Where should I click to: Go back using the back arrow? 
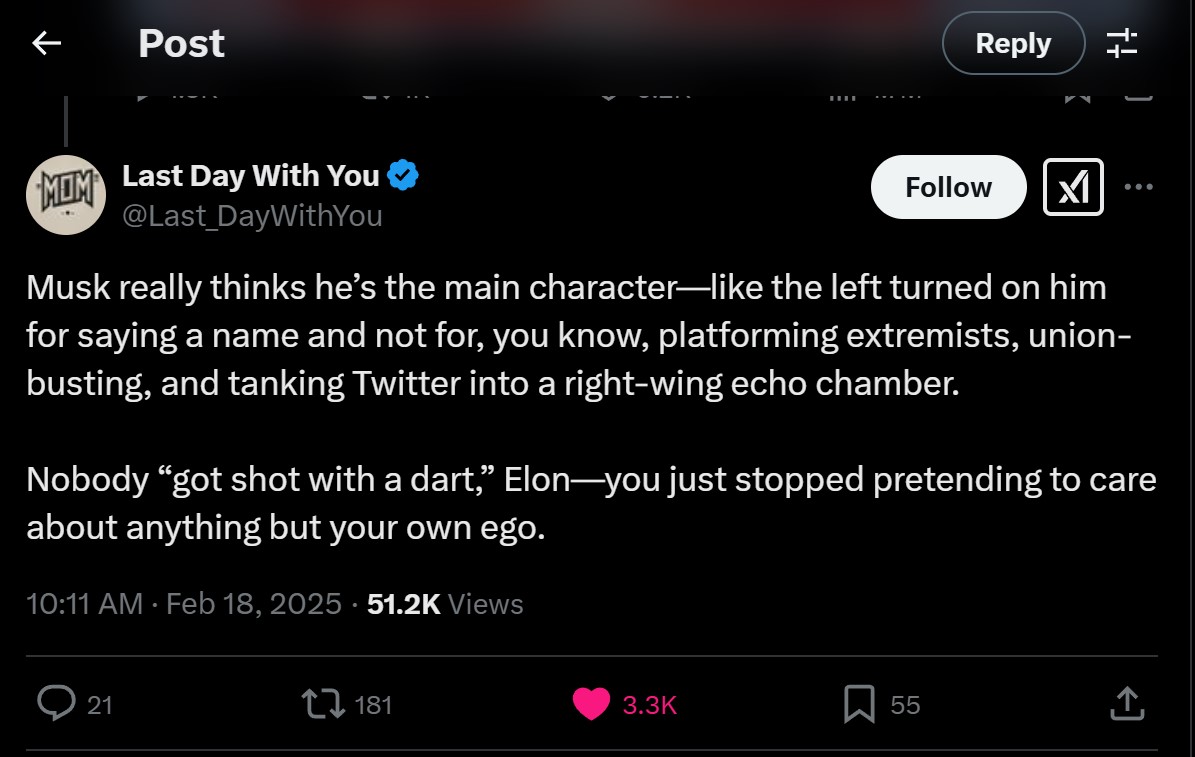coord(47,43)
